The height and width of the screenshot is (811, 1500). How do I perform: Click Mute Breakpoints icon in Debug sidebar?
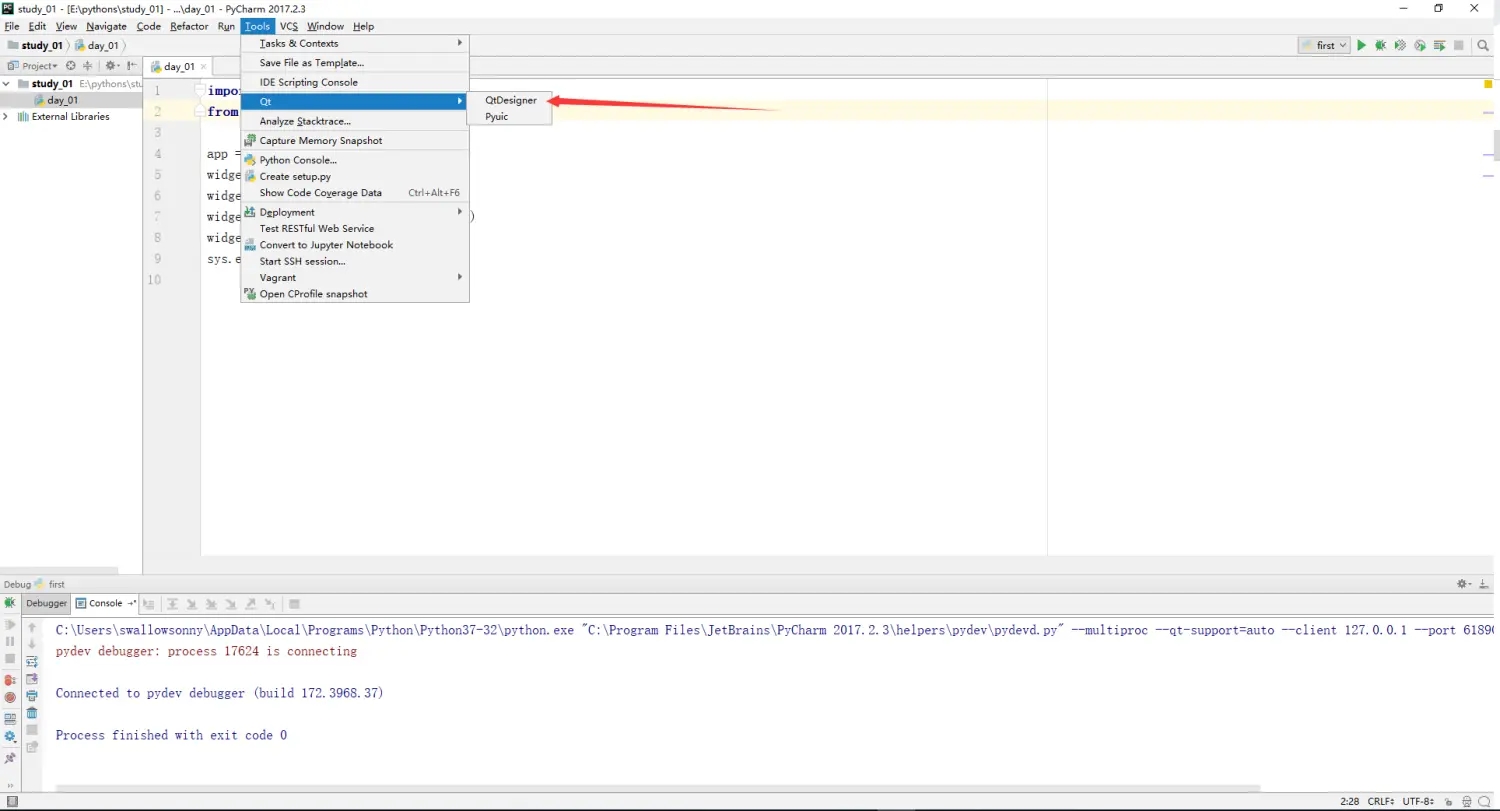[10, 697]
